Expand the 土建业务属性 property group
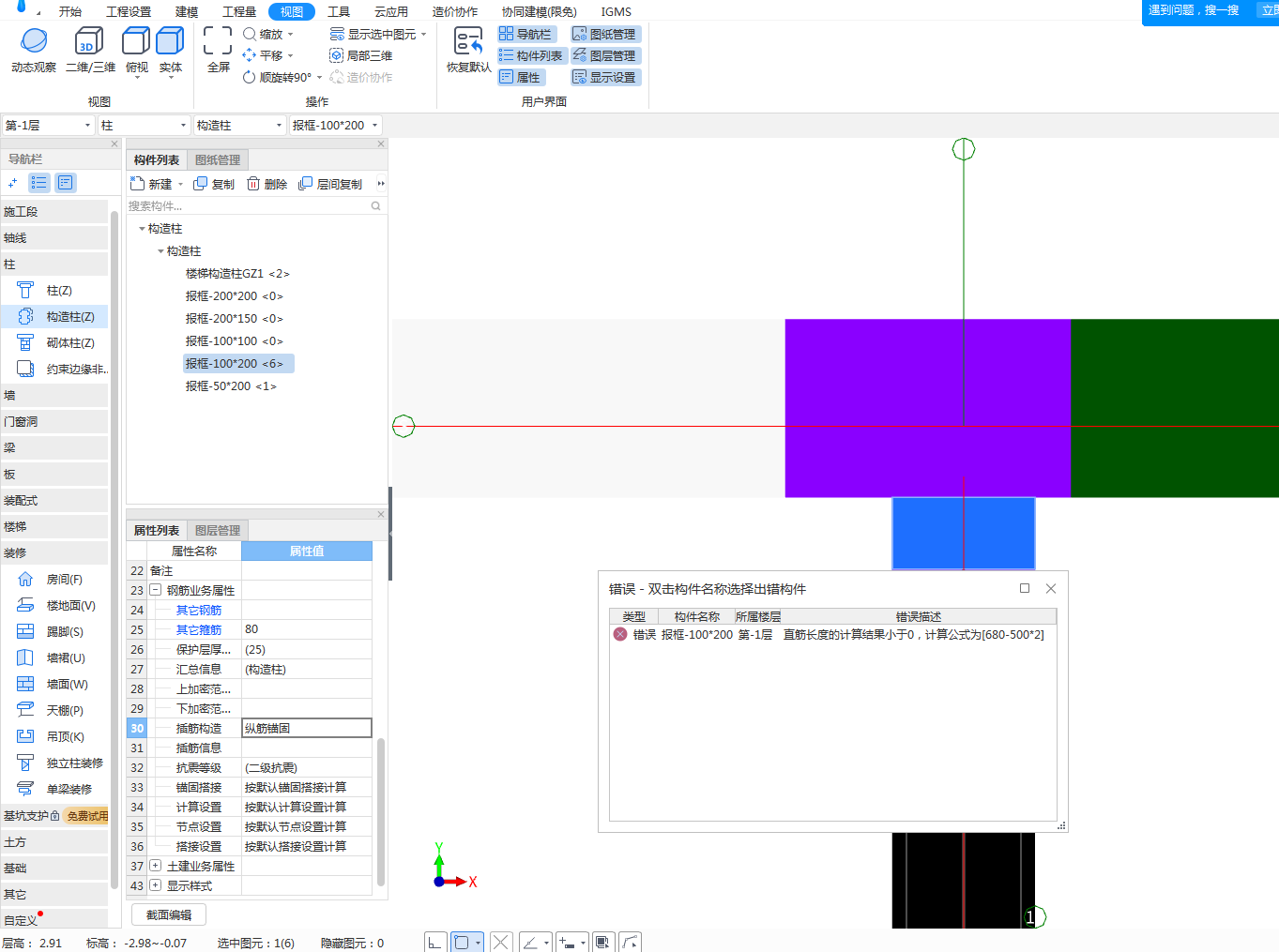The height and width of the screenshot is (952, 1279). point(156,866)
